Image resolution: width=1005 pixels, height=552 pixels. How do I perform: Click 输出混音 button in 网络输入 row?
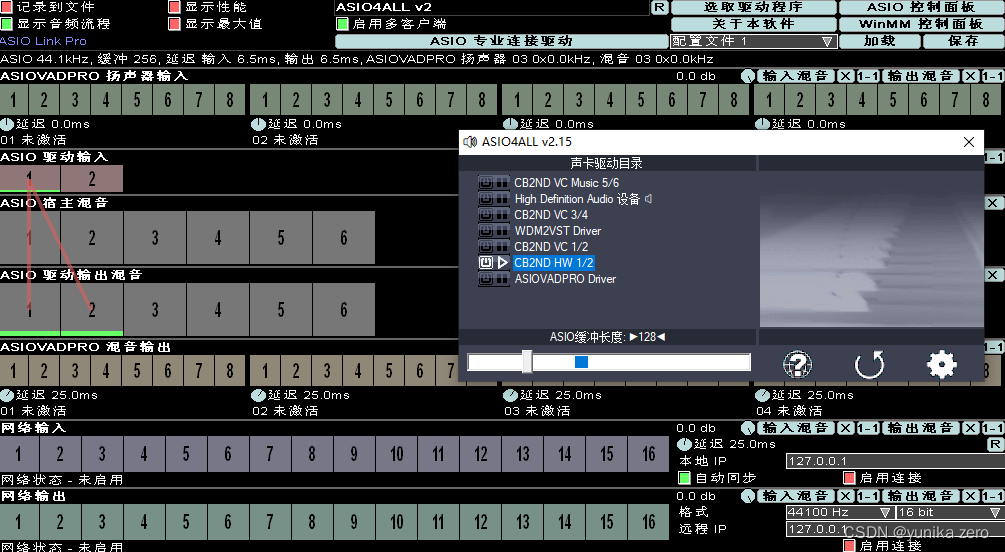coord(921,428)
